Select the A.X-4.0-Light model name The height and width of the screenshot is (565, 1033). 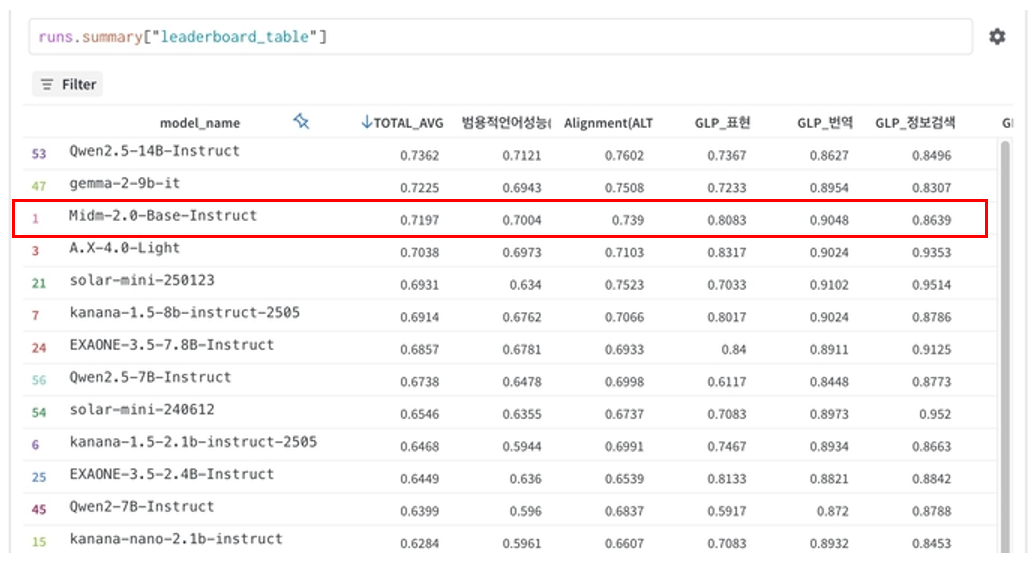coord(125,248)
